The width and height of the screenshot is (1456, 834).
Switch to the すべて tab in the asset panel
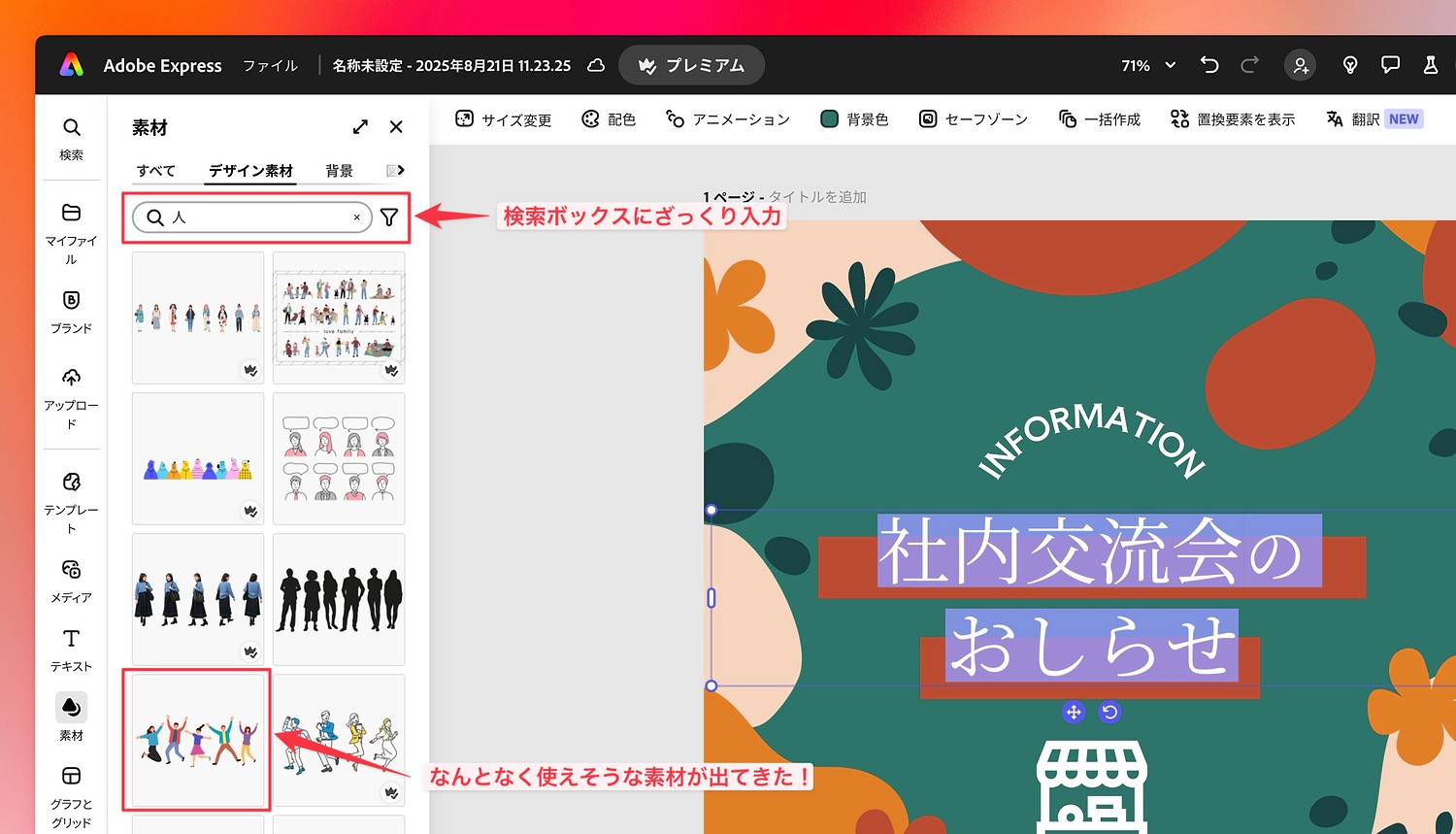coord(154,170)
